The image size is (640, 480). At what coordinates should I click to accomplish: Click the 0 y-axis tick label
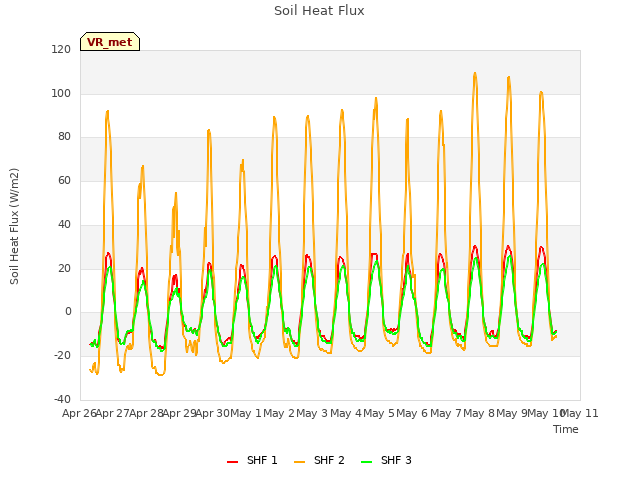[x=68, y=312]
